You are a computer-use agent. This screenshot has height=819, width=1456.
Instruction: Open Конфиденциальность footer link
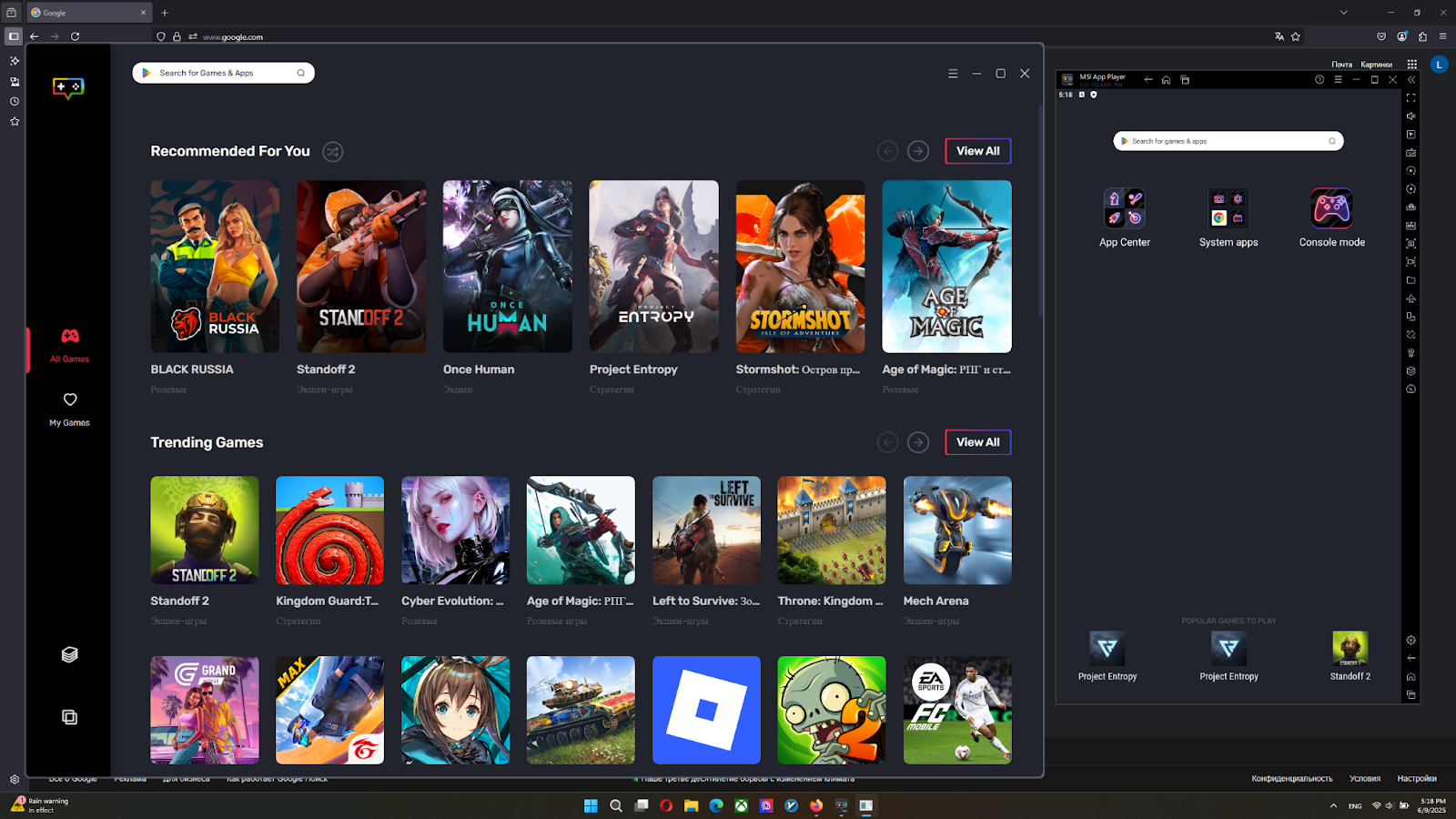click(1291, 779)
